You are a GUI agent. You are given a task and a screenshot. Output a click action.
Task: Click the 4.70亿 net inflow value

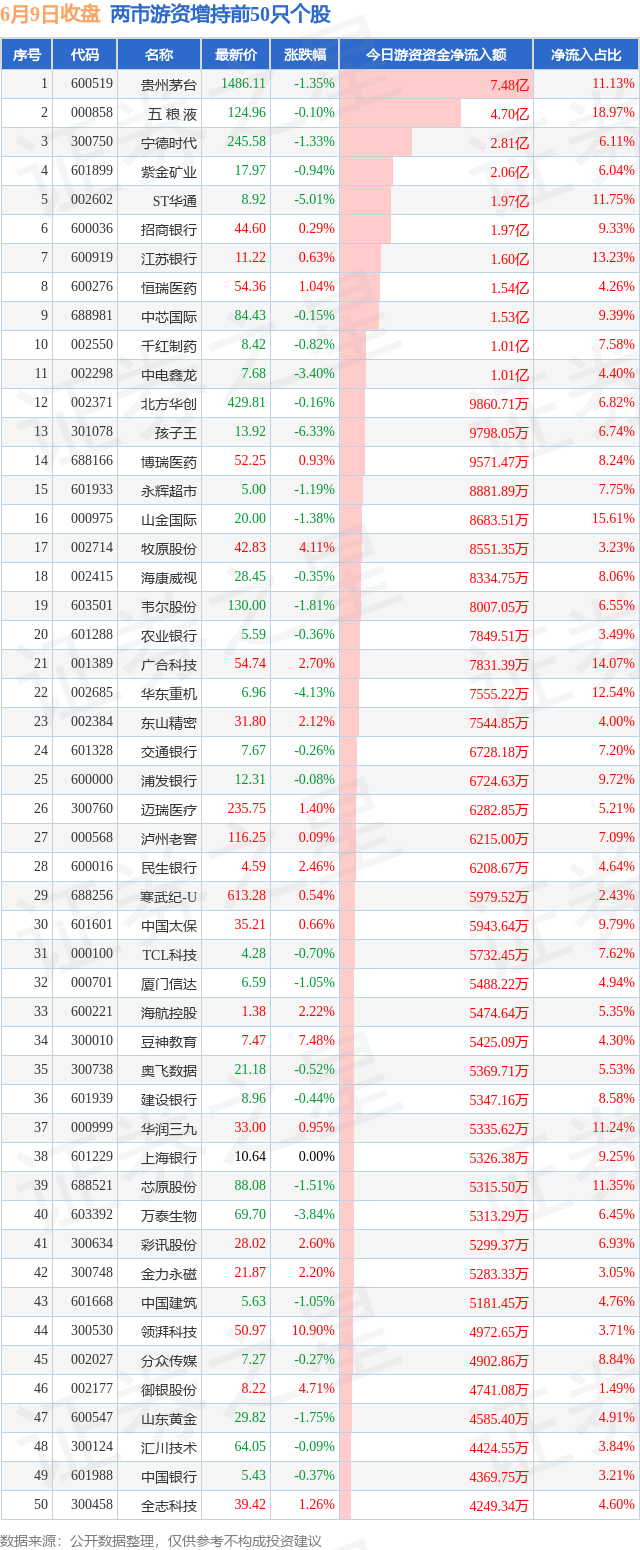tap(509, 114)
